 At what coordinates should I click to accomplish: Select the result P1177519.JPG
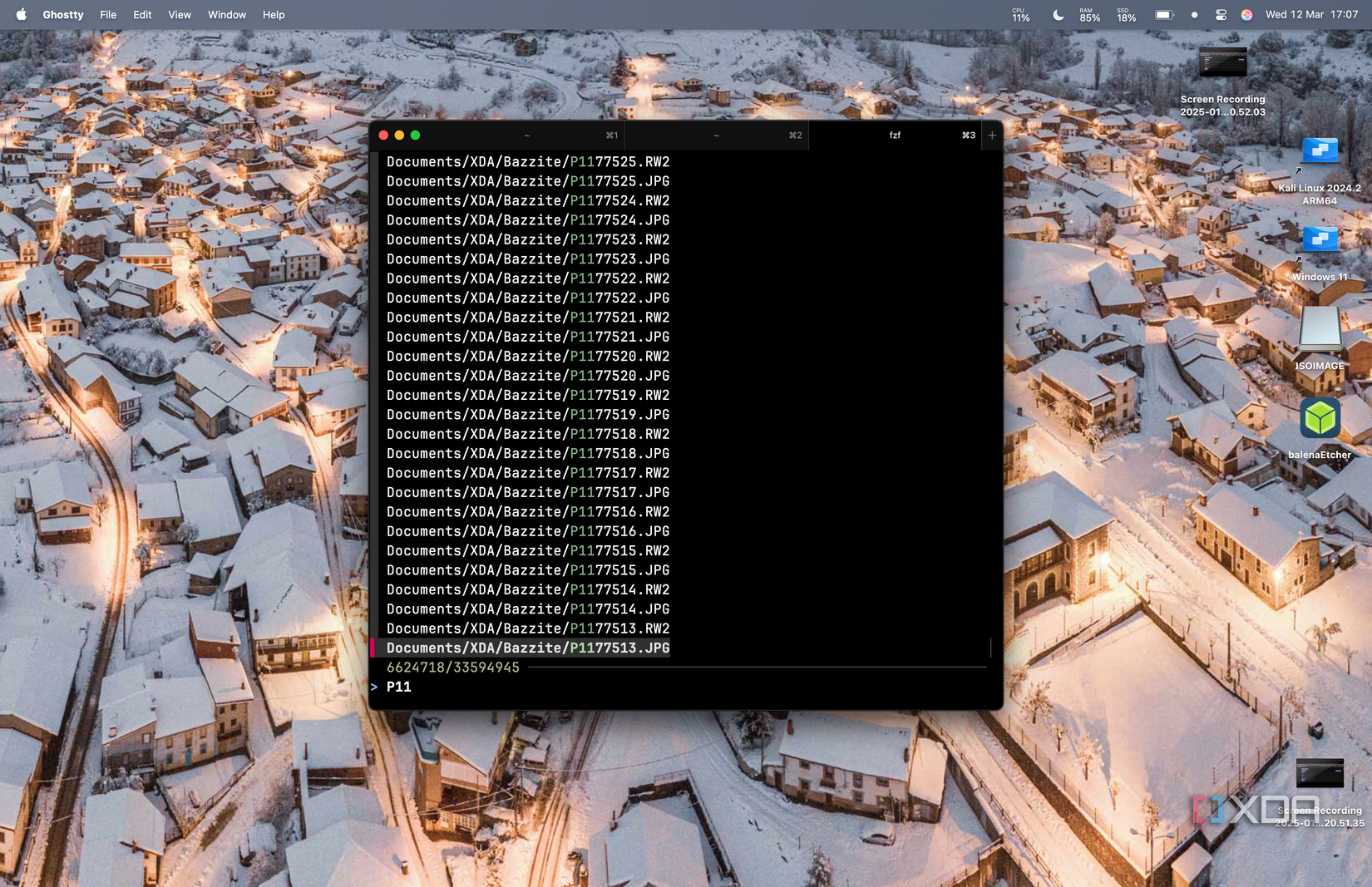(x=528, y=415)
